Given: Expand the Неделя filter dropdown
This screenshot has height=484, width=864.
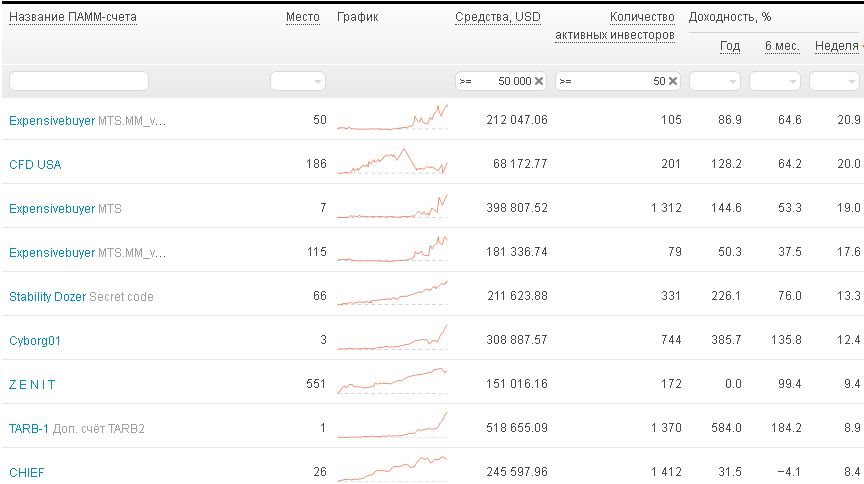Looking at the screenshot, I should (834, 81).
